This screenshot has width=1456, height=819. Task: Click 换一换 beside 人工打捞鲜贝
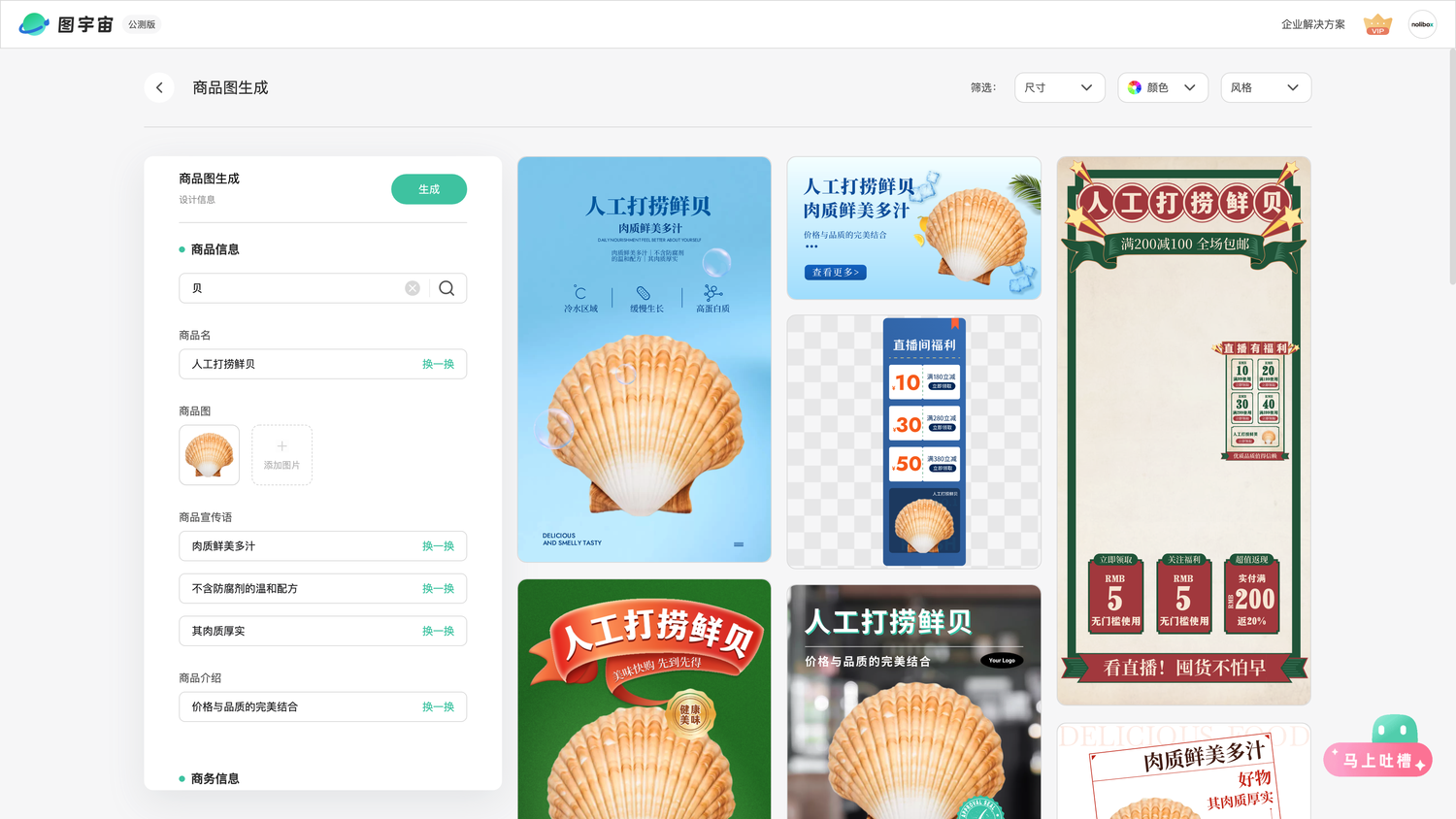pyautogui.click(x=438, y=364)
